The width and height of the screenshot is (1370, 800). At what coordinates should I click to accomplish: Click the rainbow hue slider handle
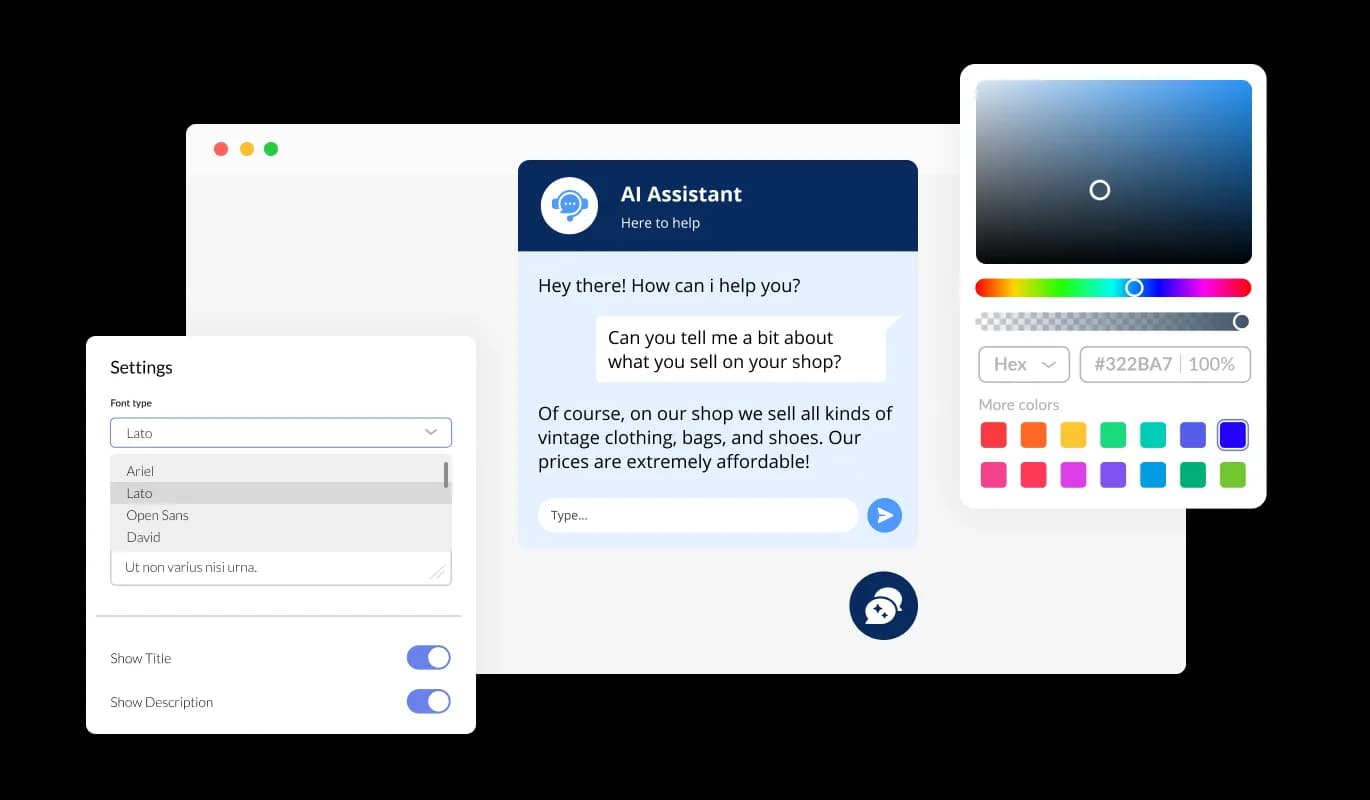[1134, 288]
